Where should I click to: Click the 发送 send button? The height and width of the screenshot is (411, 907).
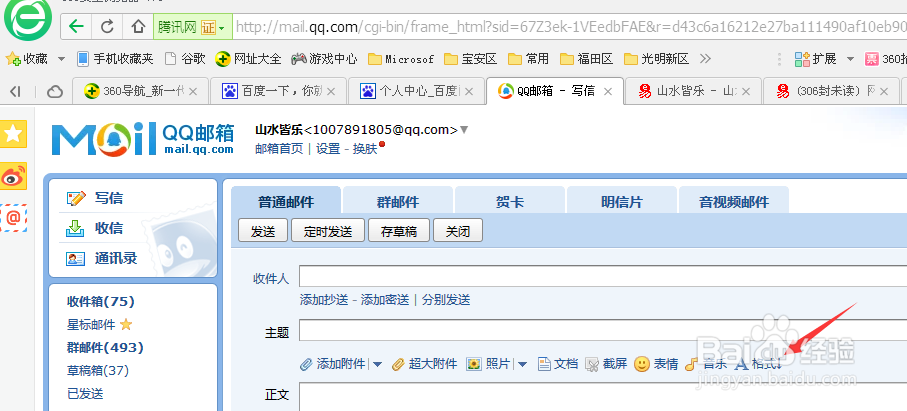tap(263, 231)
